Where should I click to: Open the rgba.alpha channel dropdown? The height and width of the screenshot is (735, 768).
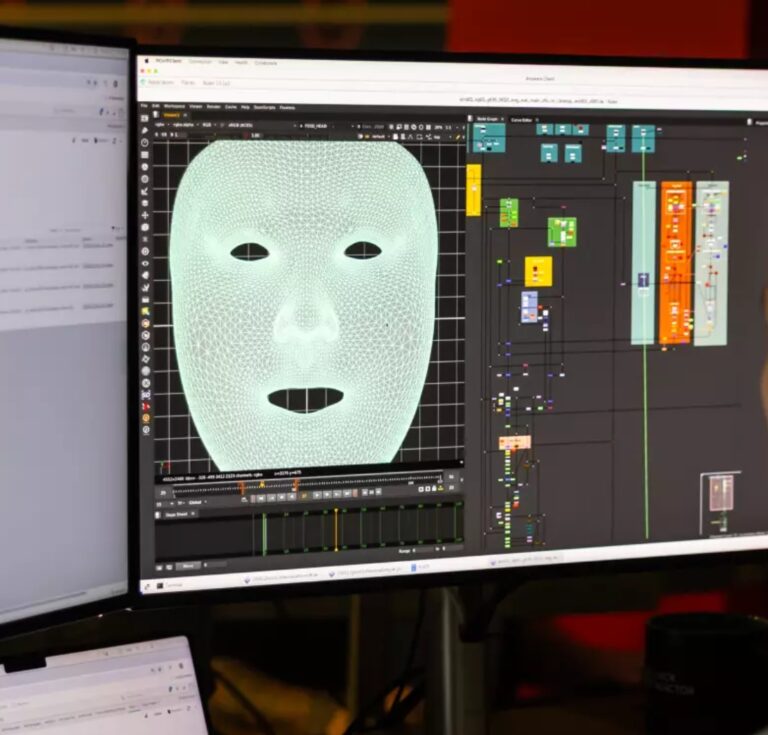point(185,125)
